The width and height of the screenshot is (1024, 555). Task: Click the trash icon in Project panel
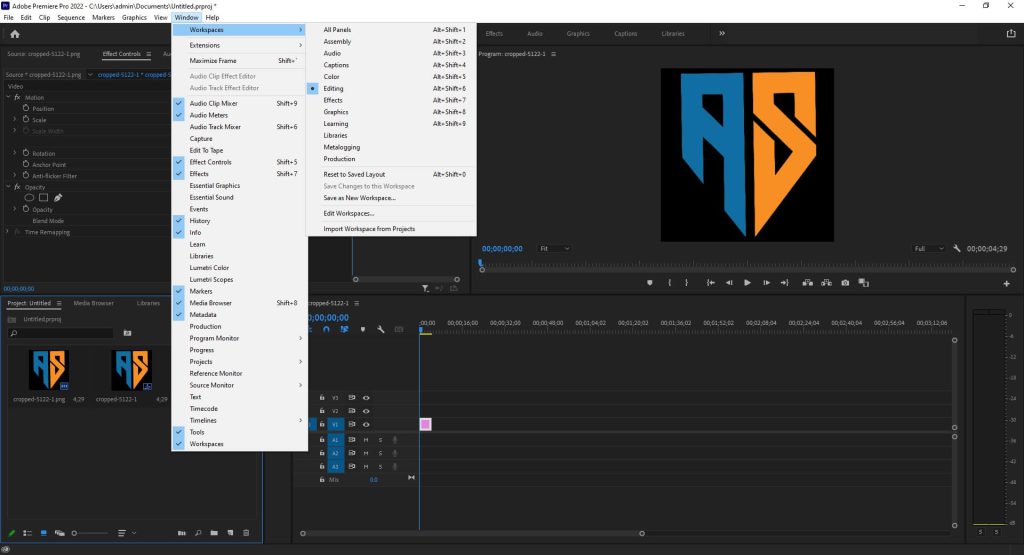[x=247, y=533]
